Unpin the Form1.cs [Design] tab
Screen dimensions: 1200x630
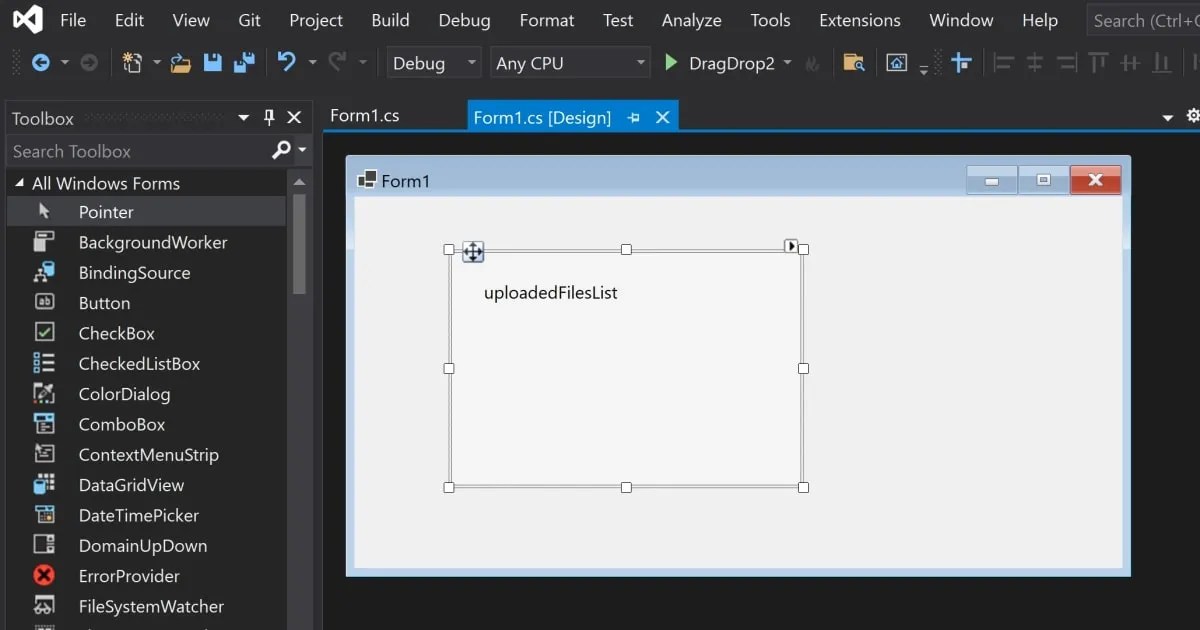633,117
